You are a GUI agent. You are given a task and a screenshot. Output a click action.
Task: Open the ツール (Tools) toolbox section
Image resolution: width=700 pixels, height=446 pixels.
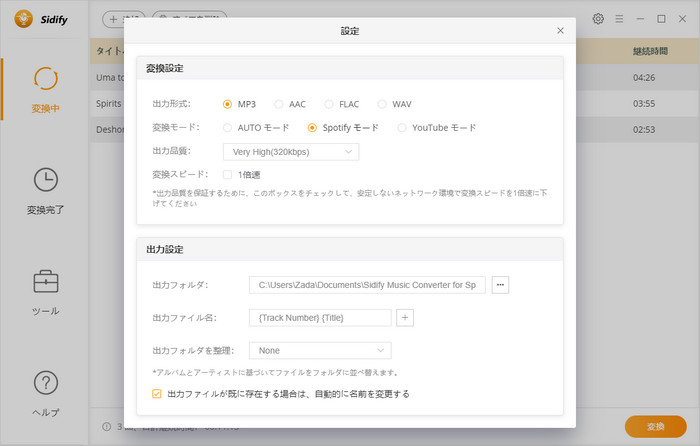45,292
